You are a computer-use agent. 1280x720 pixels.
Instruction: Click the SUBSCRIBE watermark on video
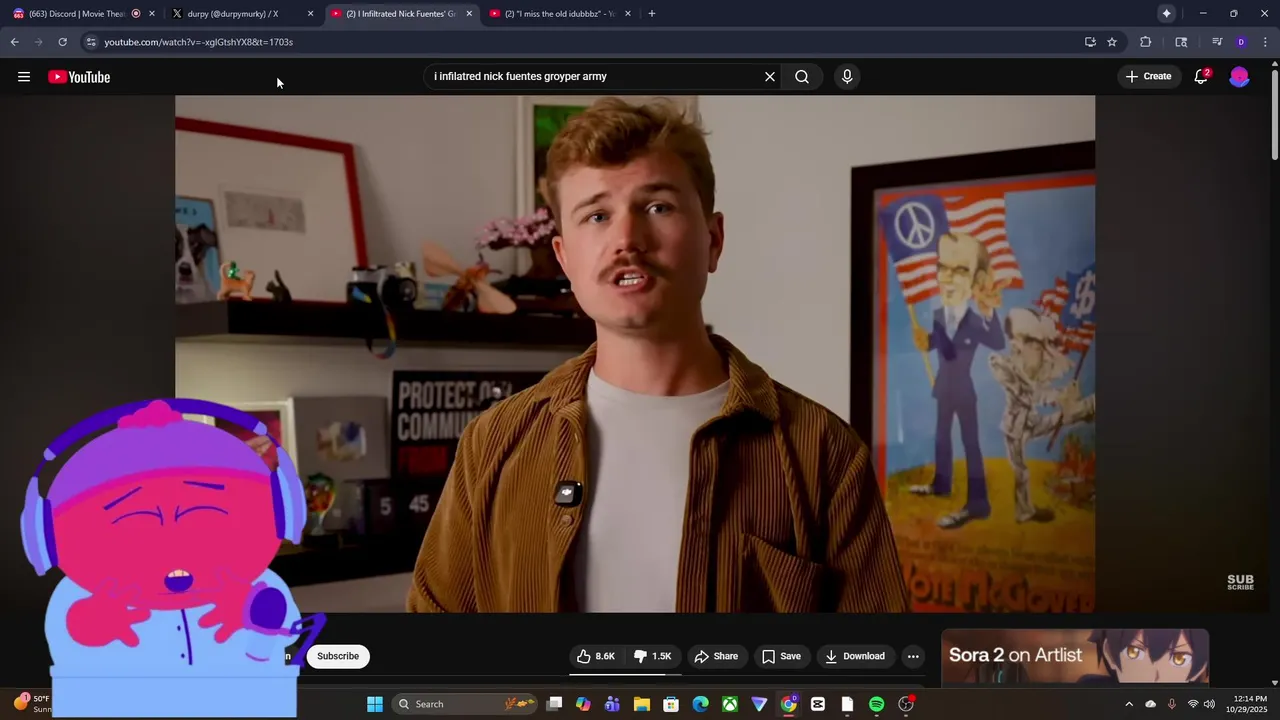tap(1240, 582)
